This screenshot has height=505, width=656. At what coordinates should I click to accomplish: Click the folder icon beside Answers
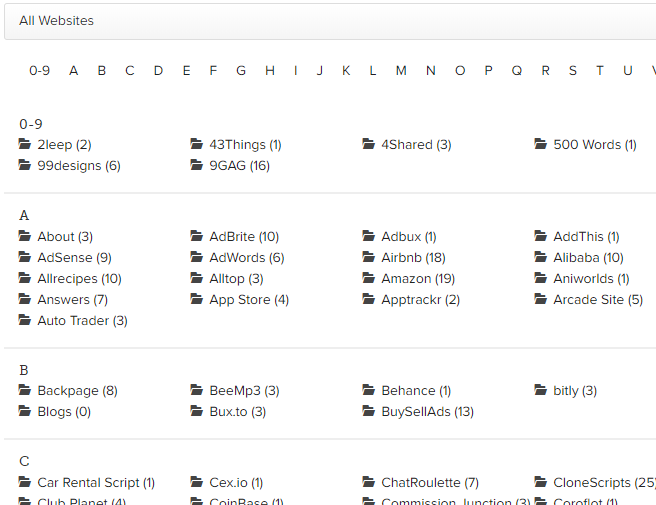point(25,299)
